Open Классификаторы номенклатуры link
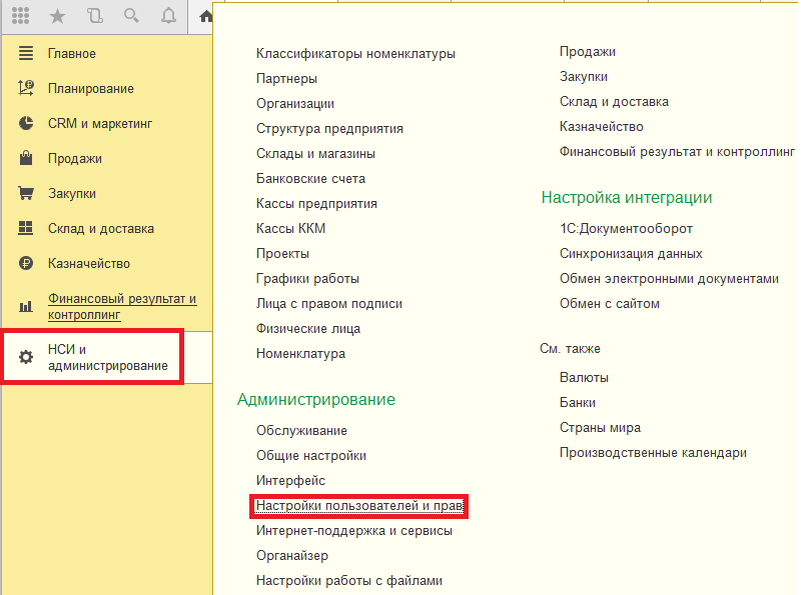801x595 pixels. pyautogui.click(x=356, y=54)
